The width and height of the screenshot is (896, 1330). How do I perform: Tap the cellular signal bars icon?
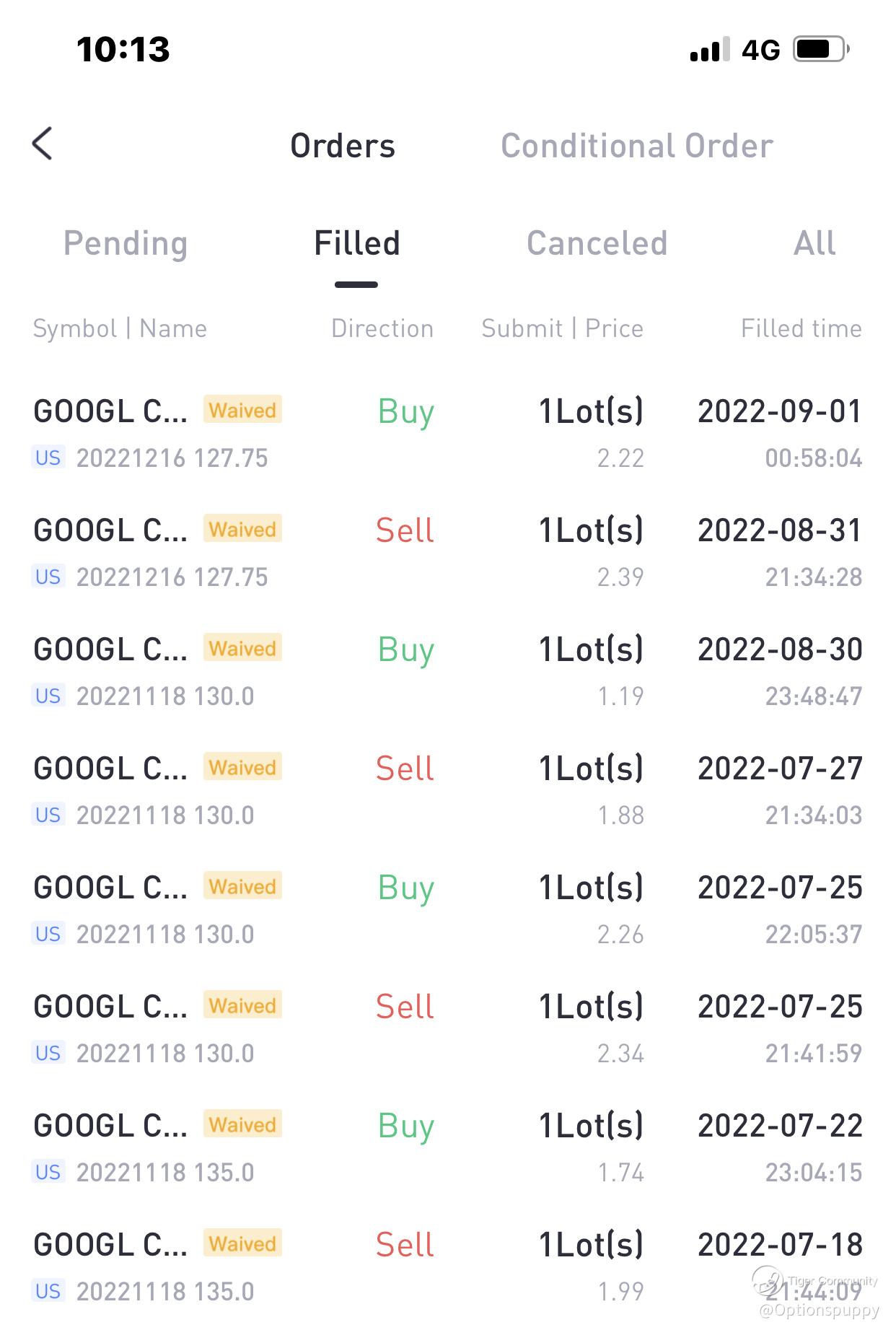(709, 50)
